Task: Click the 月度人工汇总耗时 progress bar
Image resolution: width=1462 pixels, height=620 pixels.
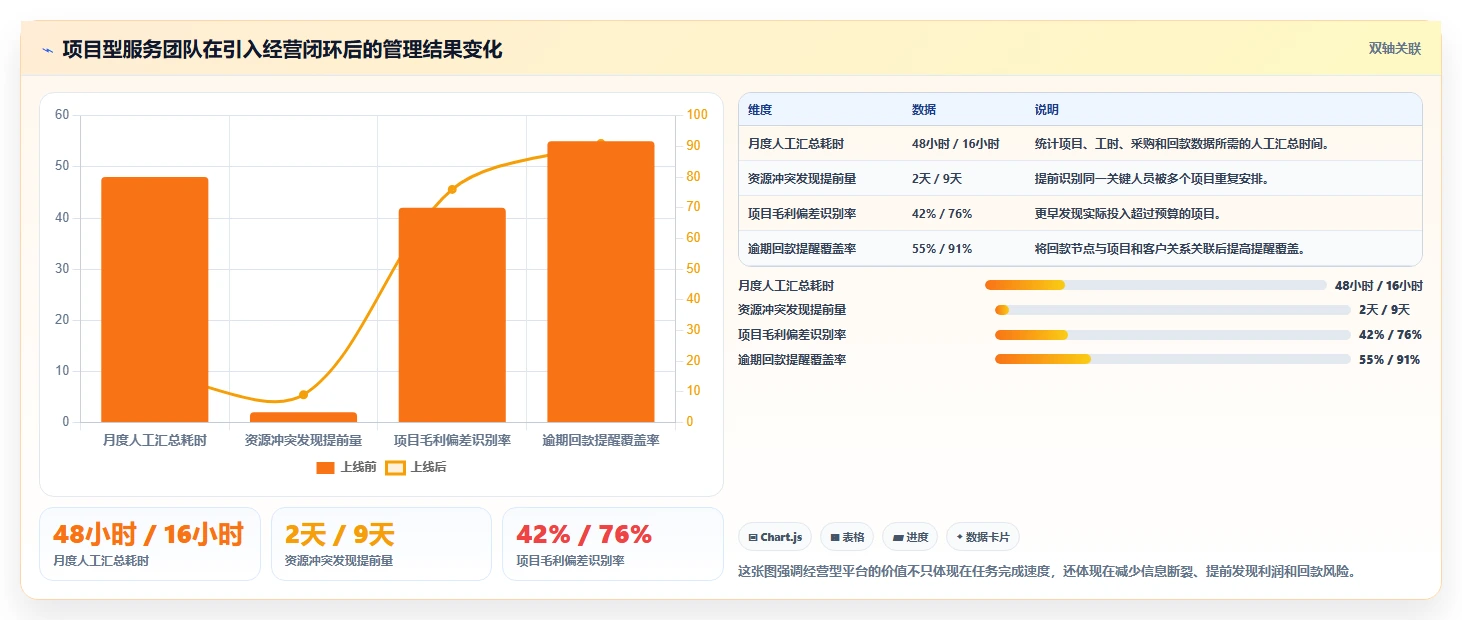Action: tap(1155, 285)
